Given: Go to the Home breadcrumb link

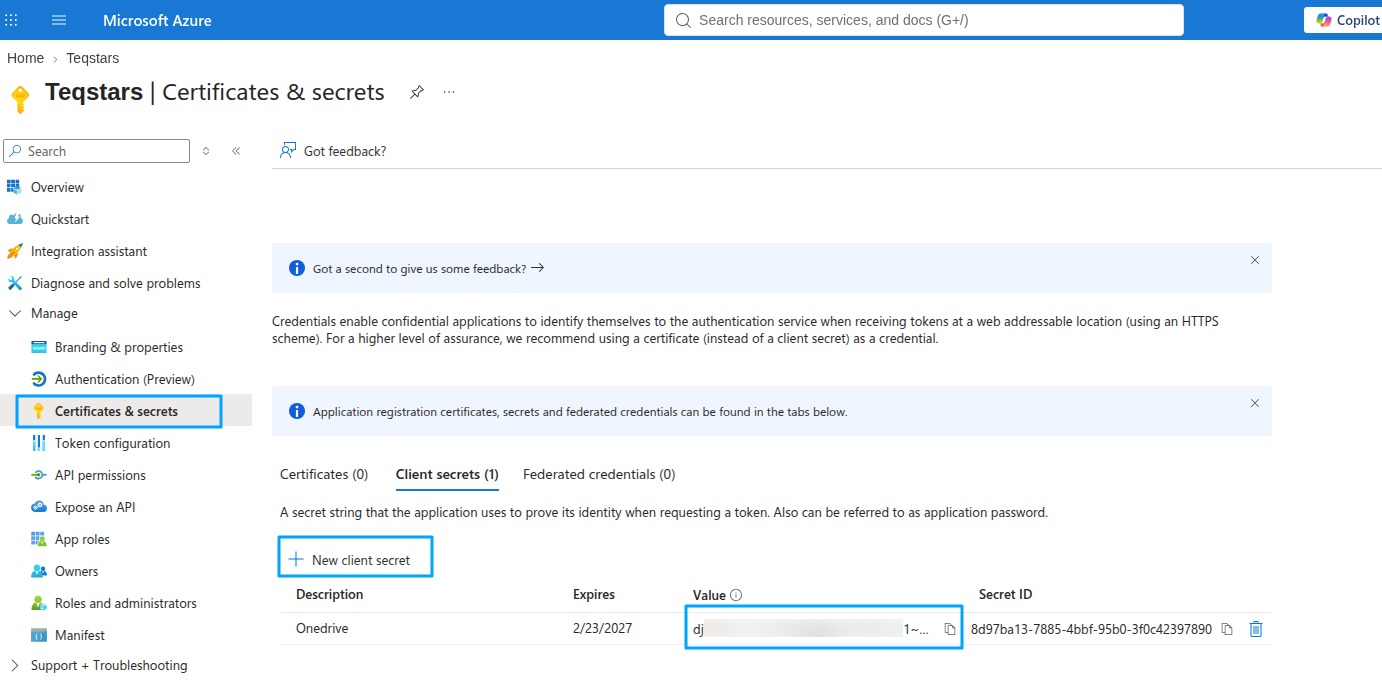Looking at the screenshot, I should tap(25, 58).
